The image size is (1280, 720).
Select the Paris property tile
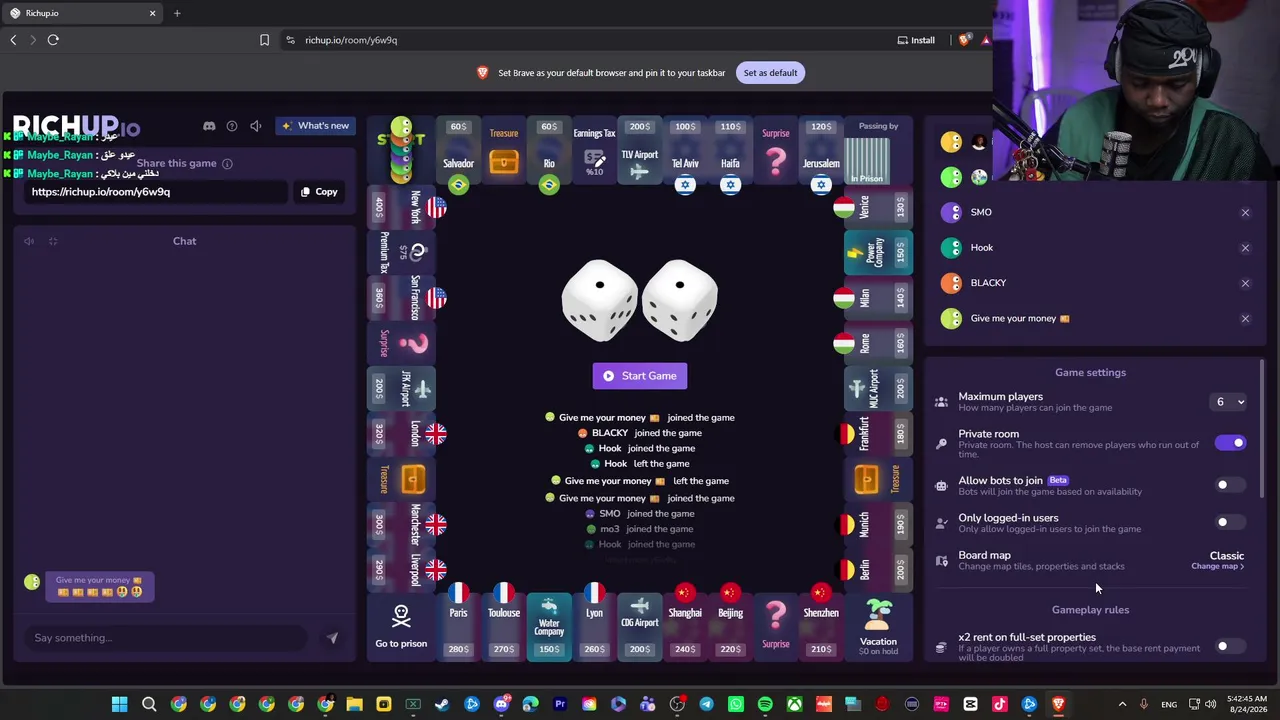coord(458,627)
